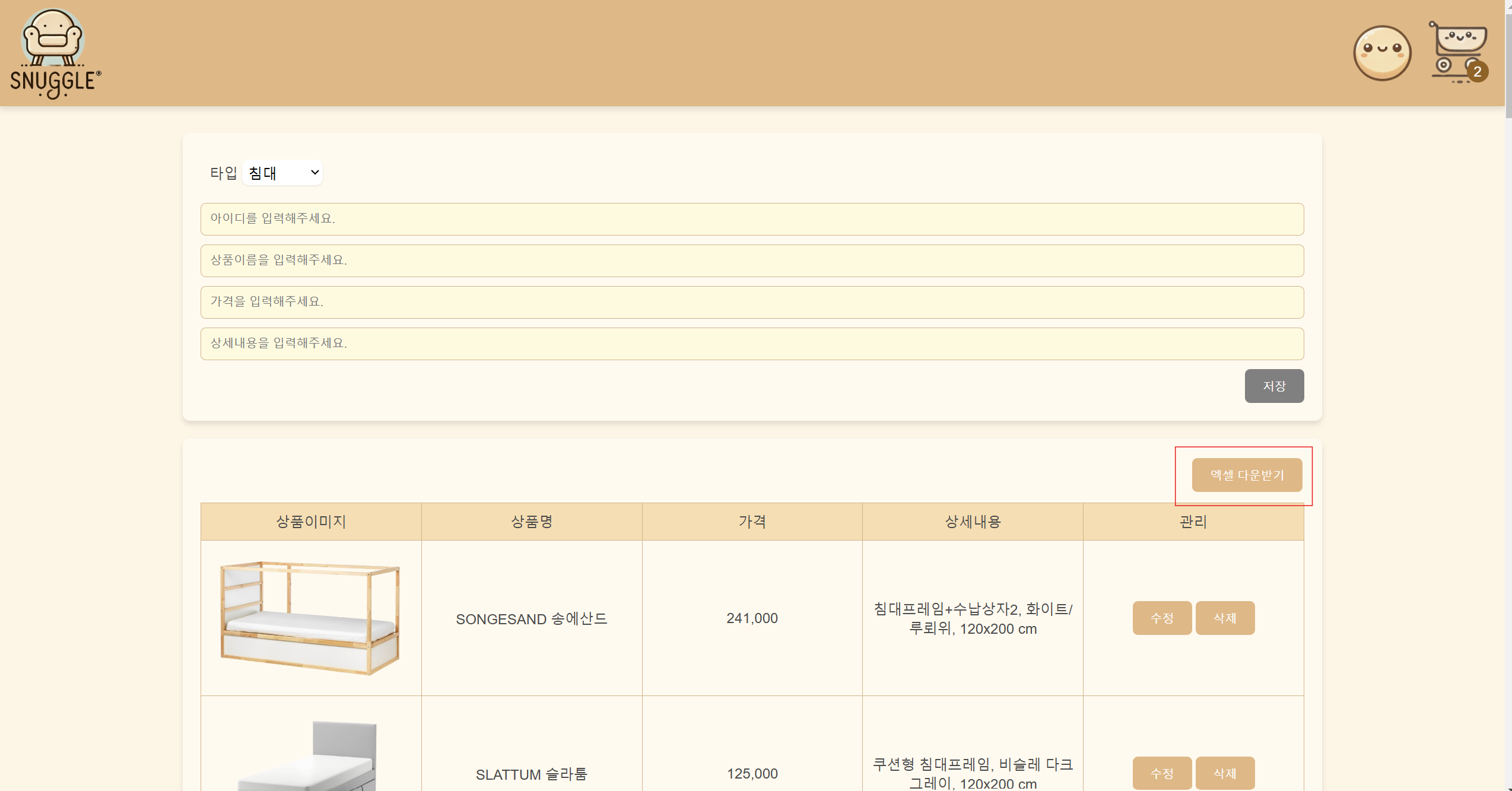Viewport: 1512px width, 791px height.
Task: Click the 상품이름을 입력해주세요 field
Action: (752, 261)
